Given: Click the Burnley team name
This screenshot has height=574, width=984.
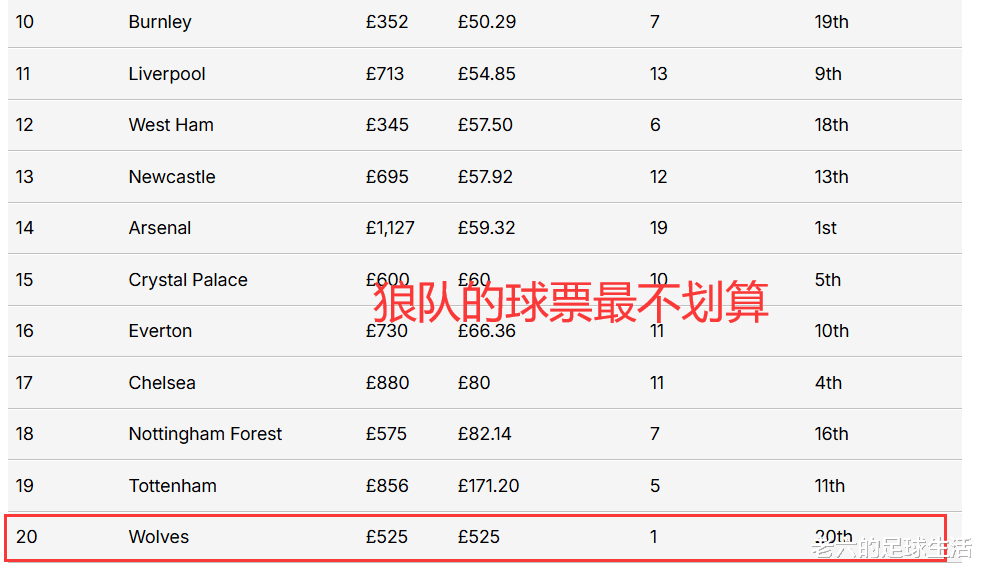Looking at the screenshot, I should pos(160,22).
